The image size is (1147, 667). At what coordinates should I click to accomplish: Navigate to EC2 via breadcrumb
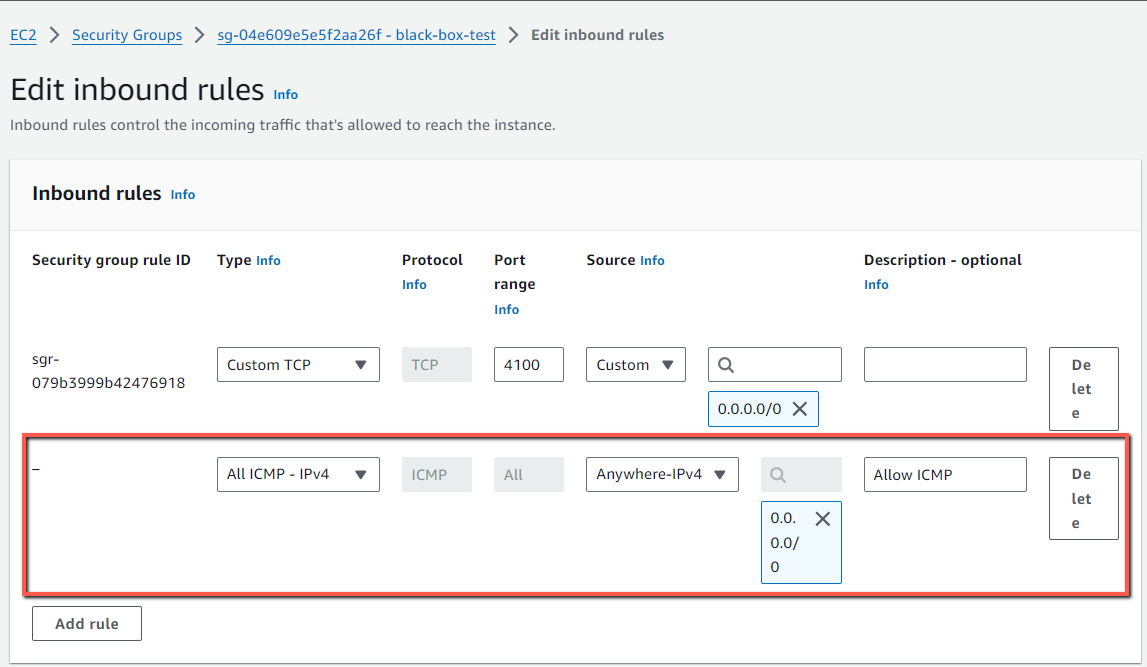pyautogui.click(x=23, y=34)
